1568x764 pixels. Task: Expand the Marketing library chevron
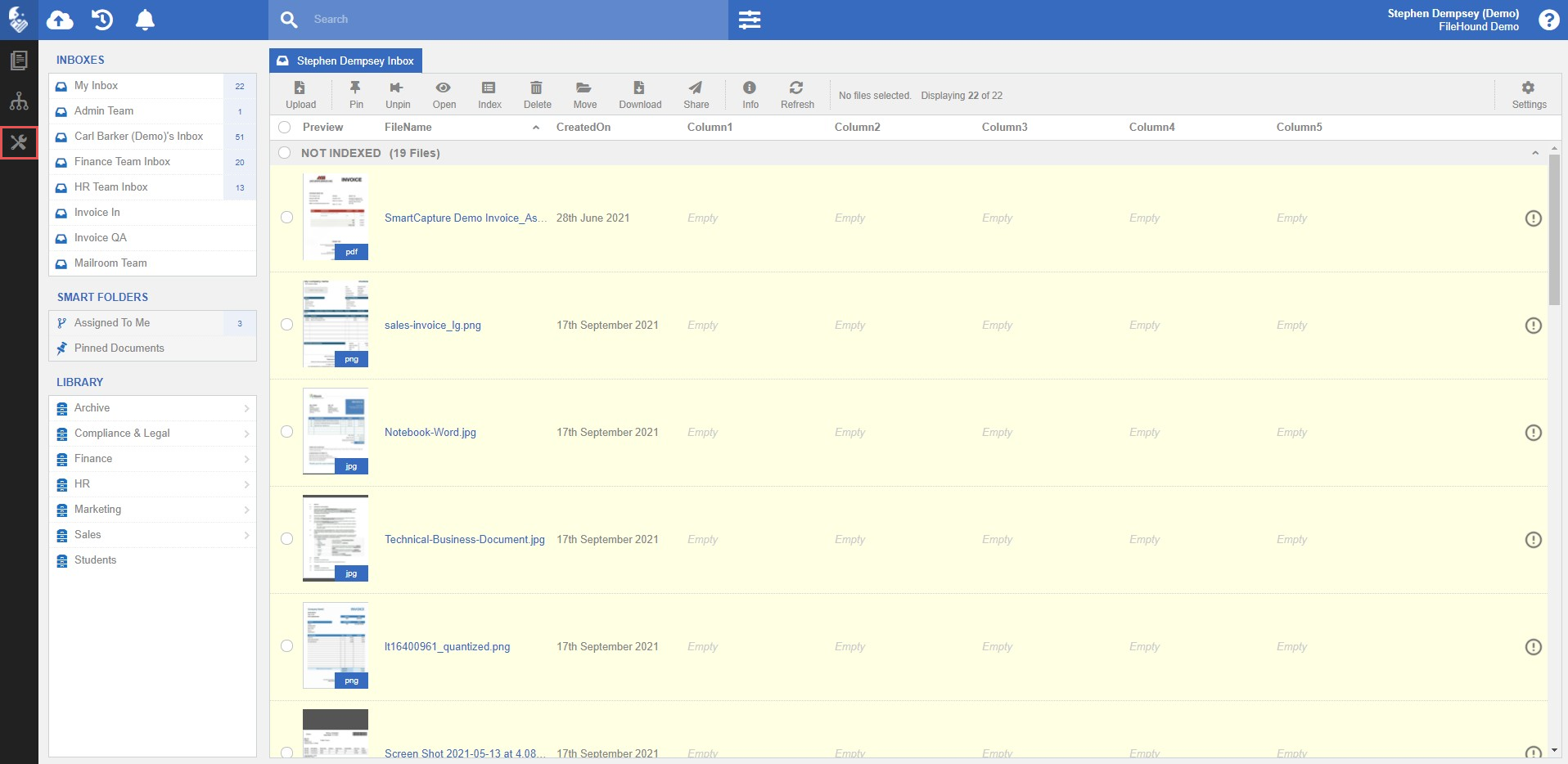click(246, 510)
